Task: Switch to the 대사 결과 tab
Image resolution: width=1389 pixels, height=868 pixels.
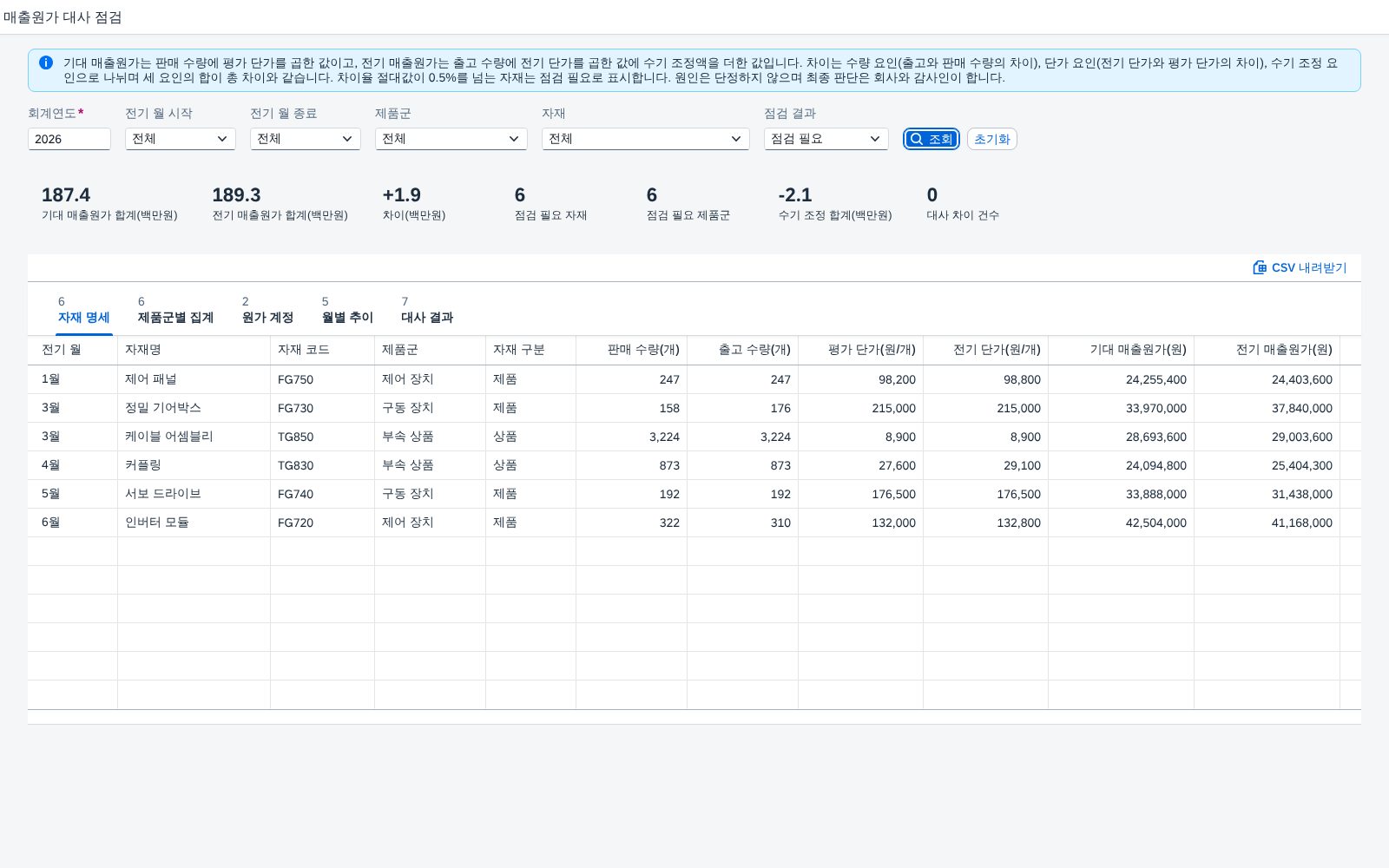Action: pos(427,311)
